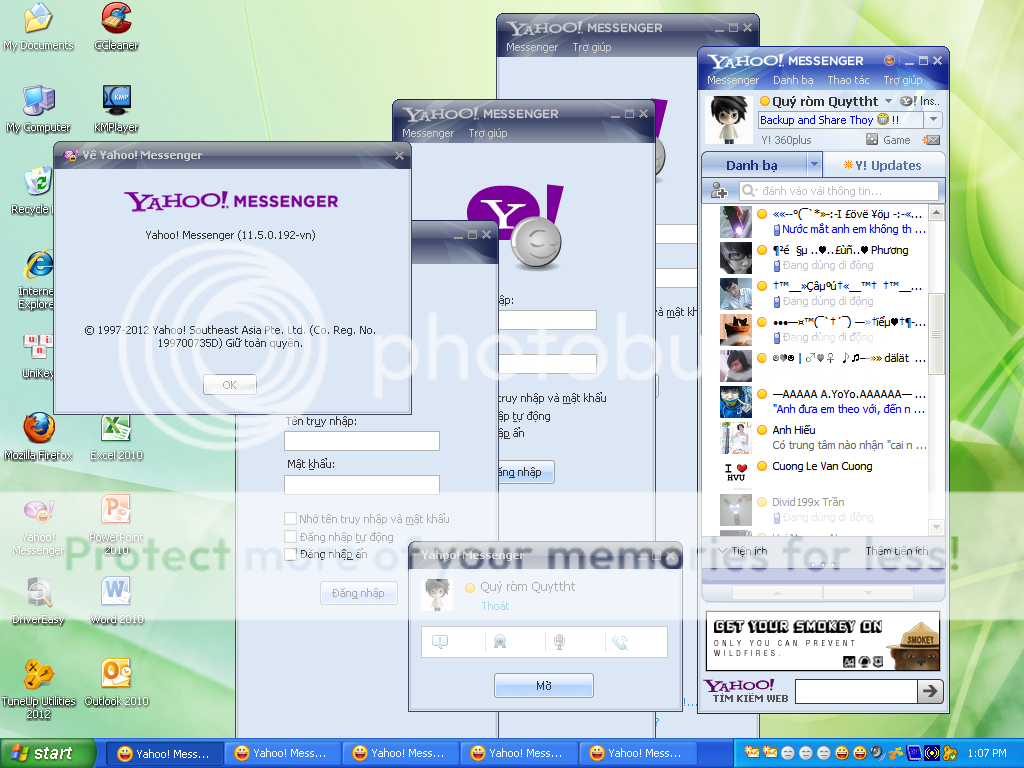Check 'Đăng nhập tự động' in the login window
This screenshot has height=768, width=1024.
tap(291, 536)
